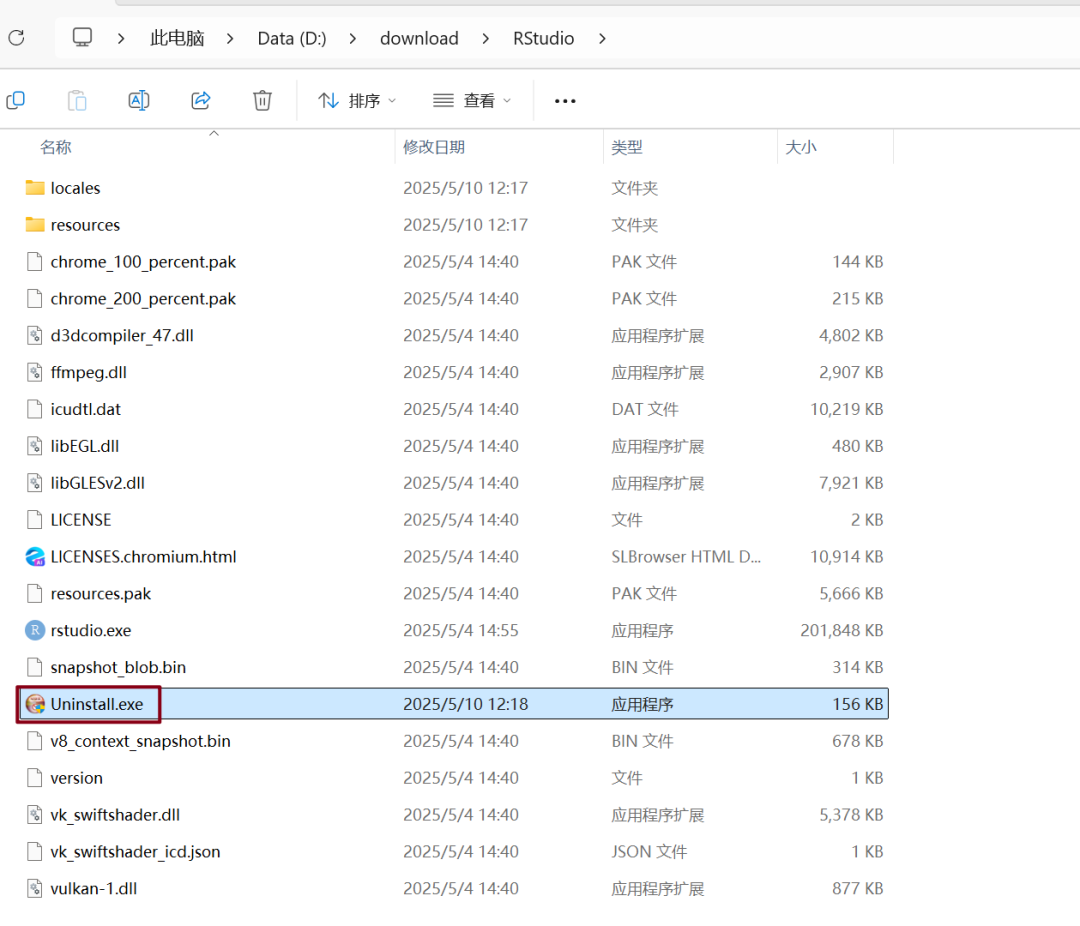Click RStudio in the breadcrumb path

(x=543, y=39)
